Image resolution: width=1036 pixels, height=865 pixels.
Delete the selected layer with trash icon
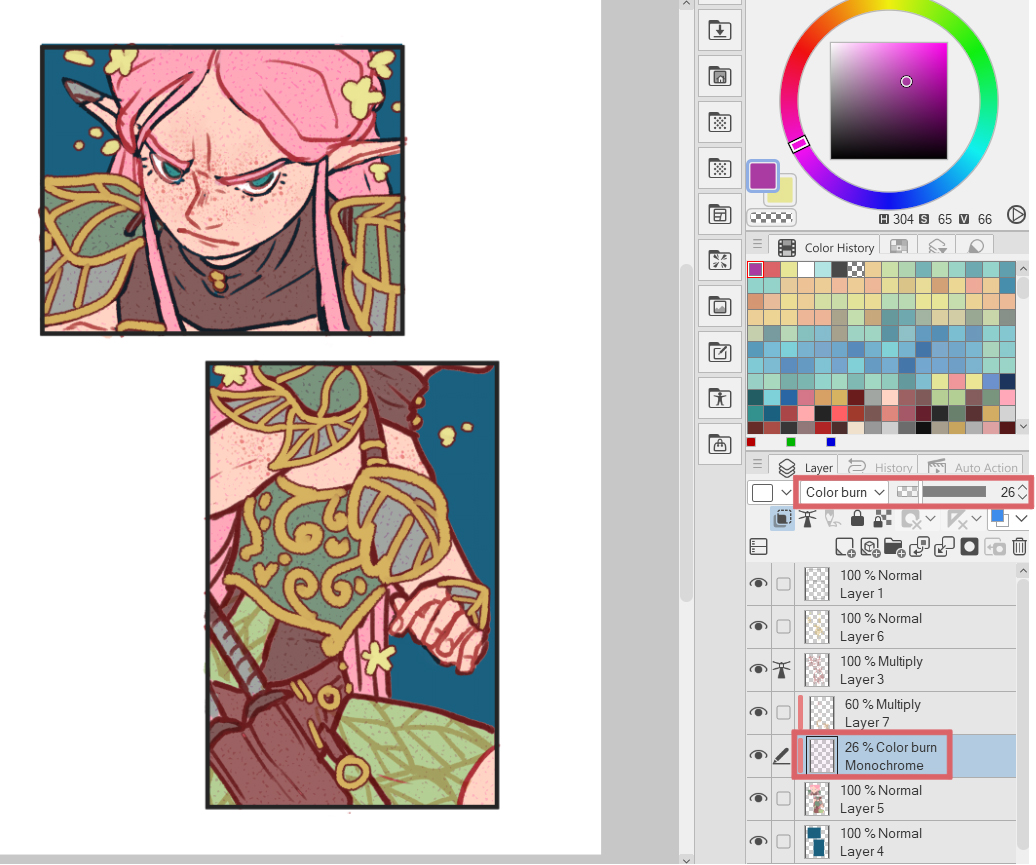(x=1019, y=547)
